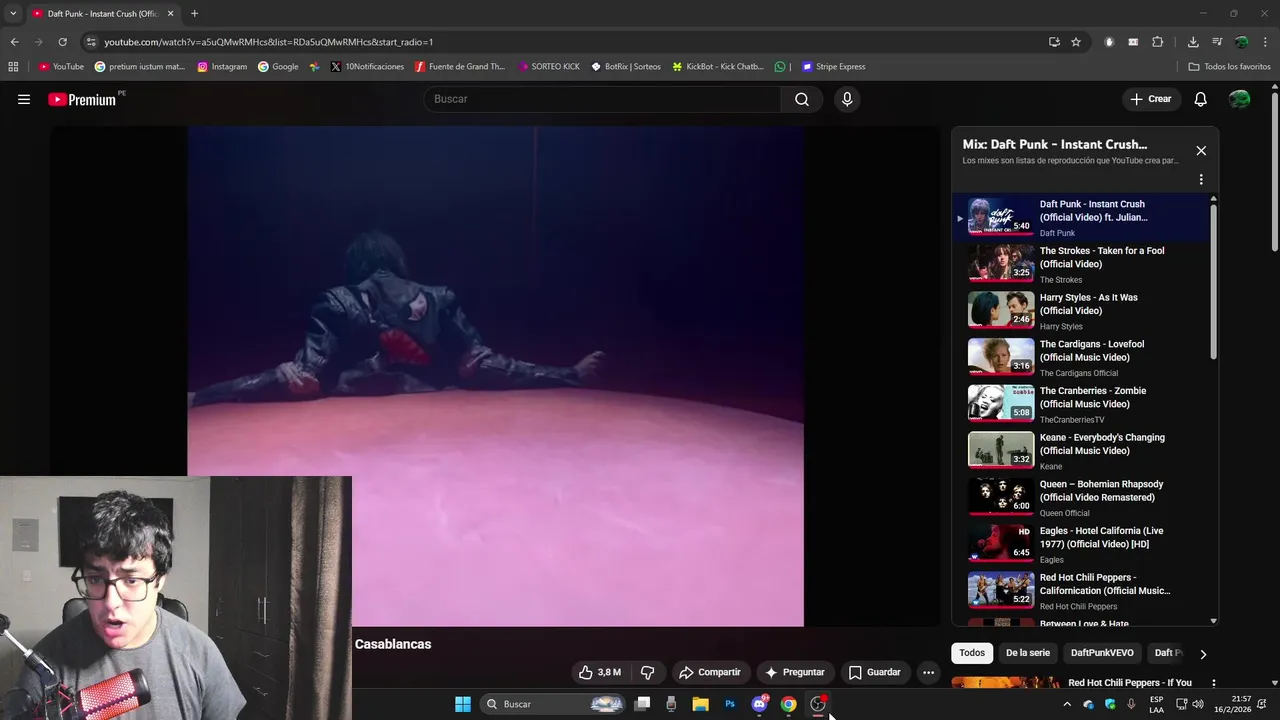Select the De la serie chip
The width and height of the screenshot is (1280, 720).
pyautogui.click(x=1028, y=653)
